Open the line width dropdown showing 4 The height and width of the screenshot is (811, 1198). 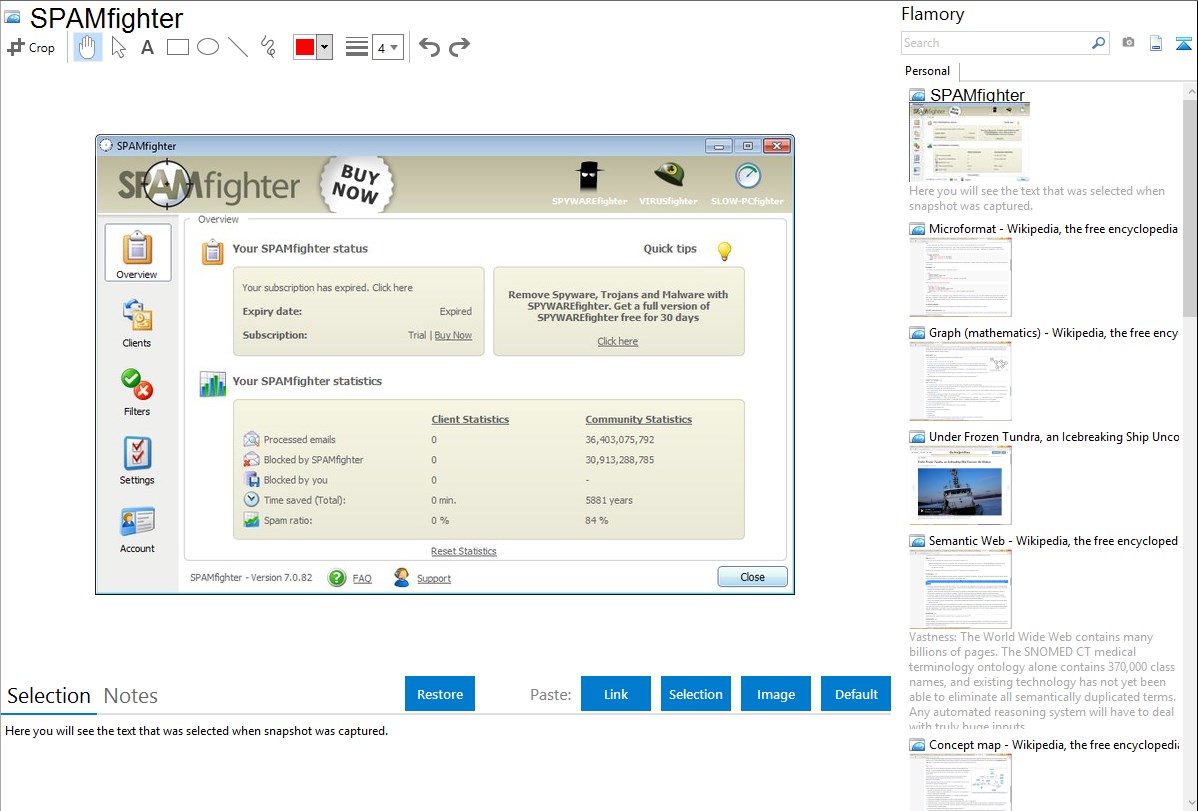[x=387, y=48]
